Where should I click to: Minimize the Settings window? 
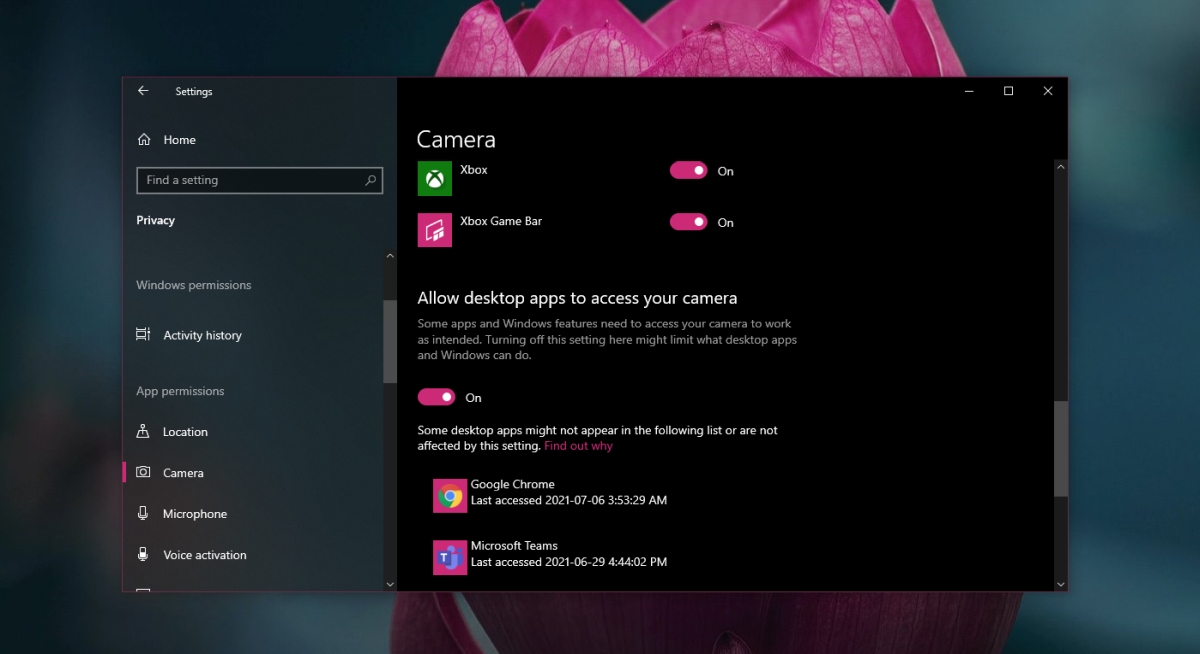pyautogui.click(x=970, y=91)
